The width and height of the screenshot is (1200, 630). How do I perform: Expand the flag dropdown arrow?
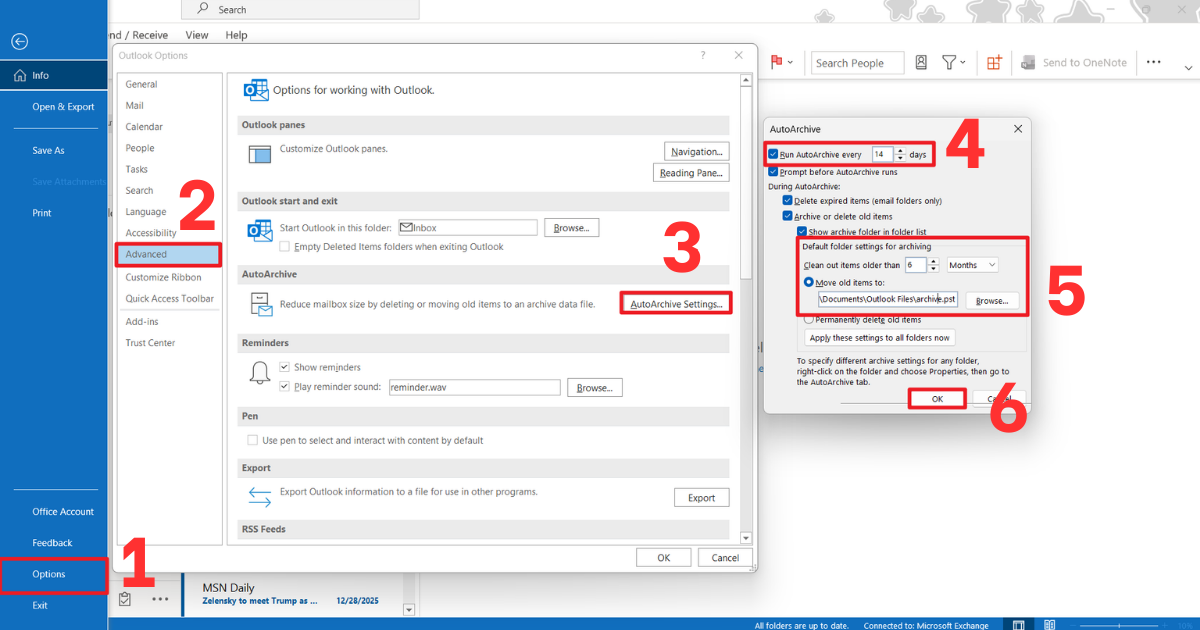coord(789,62)
